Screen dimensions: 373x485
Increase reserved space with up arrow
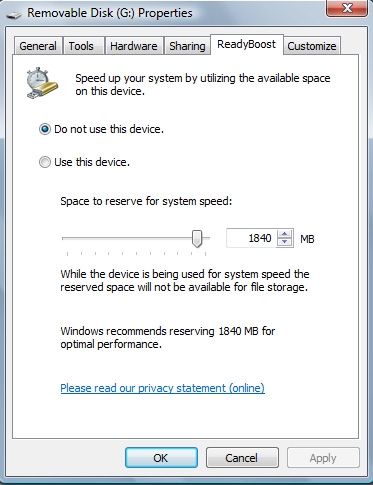284,234
